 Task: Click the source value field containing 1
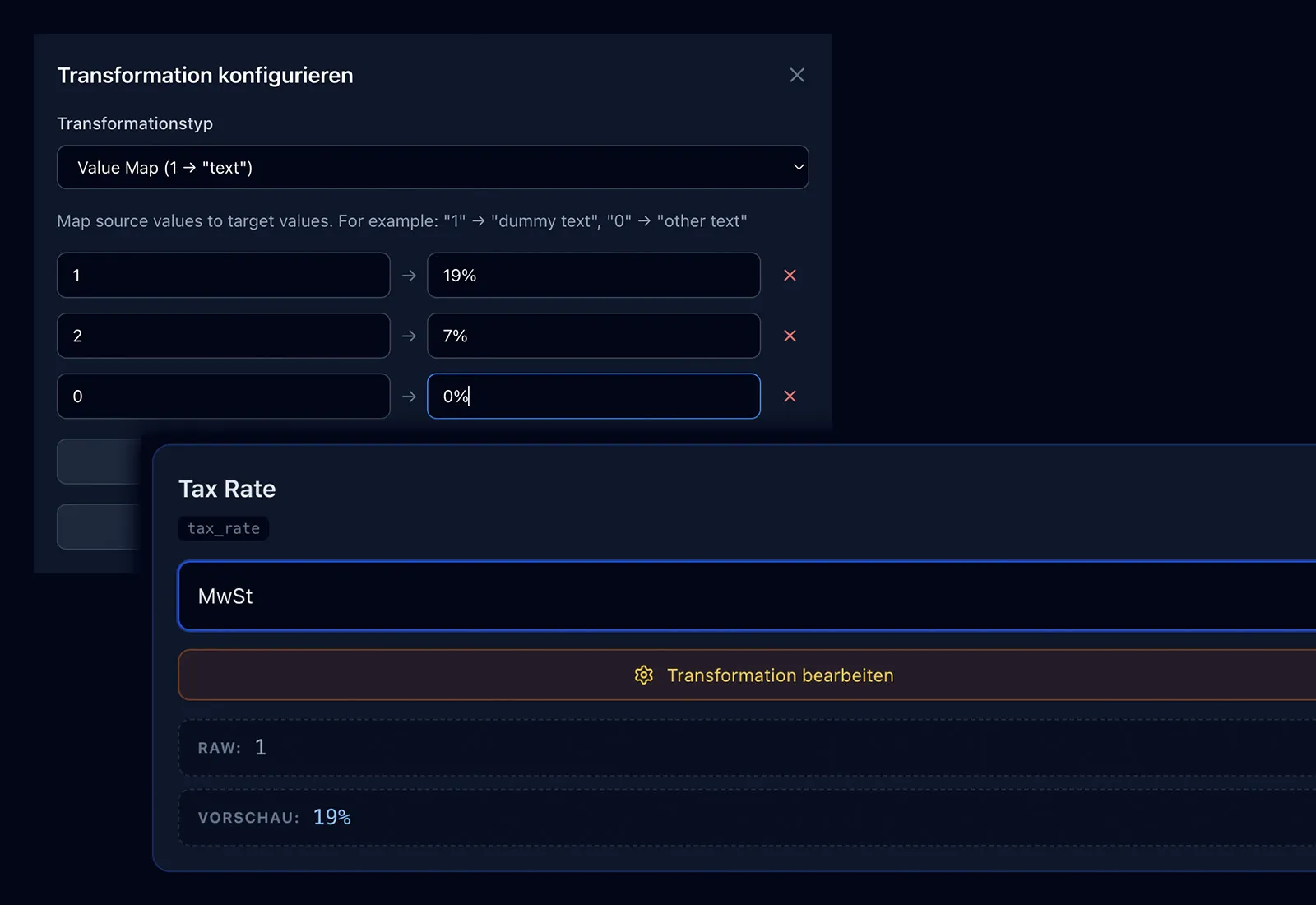224,275
